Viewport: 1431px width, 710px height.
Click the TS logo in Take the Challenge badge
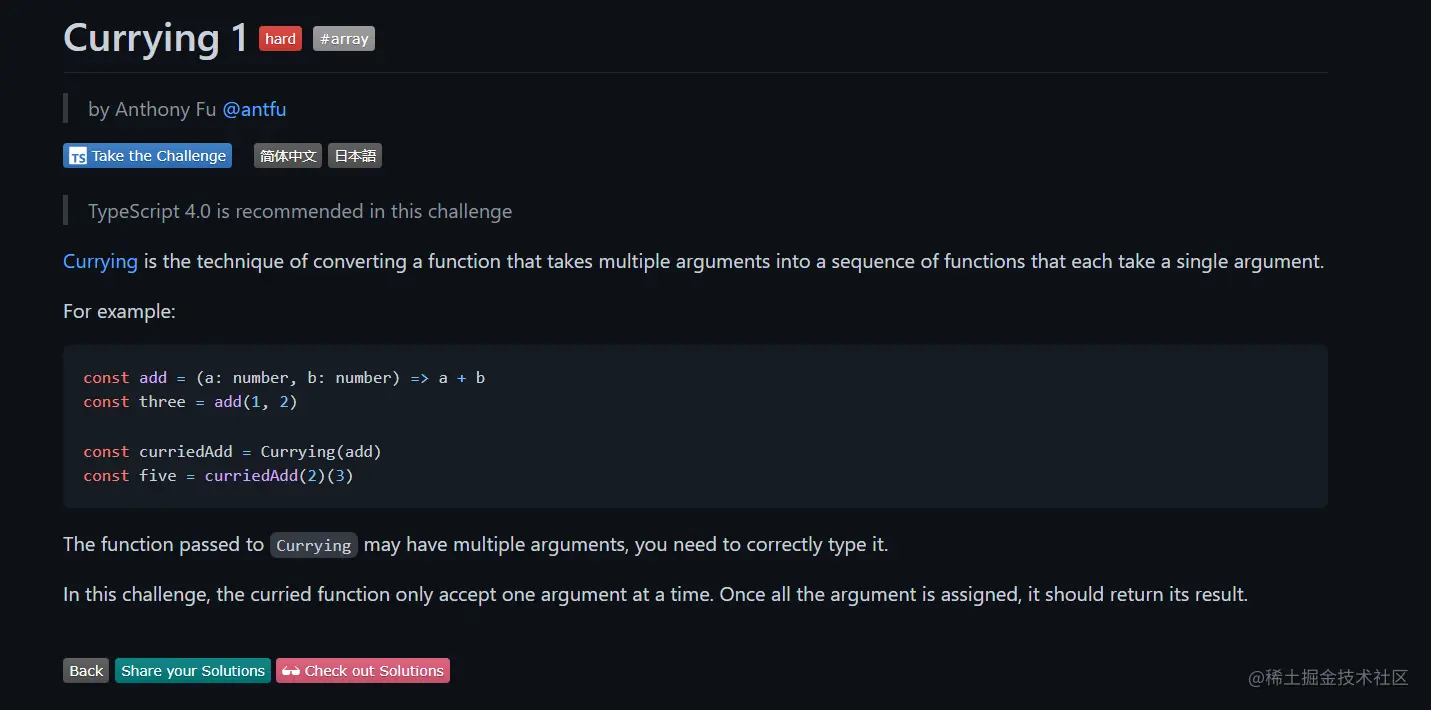pyautogui.click(x=77, y=156)
